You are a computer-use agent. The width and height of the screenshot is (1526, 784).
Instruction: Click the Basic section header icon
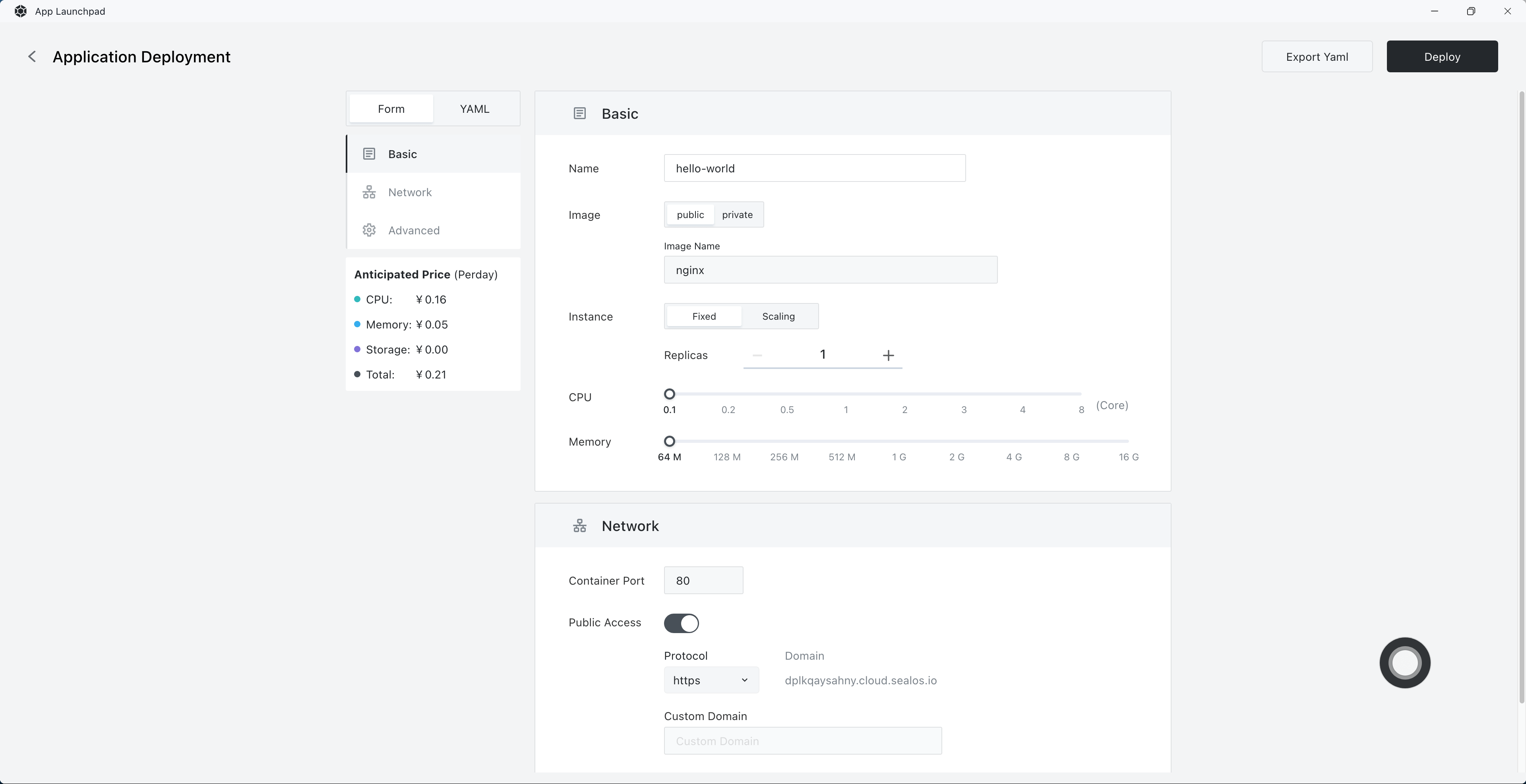579,113
